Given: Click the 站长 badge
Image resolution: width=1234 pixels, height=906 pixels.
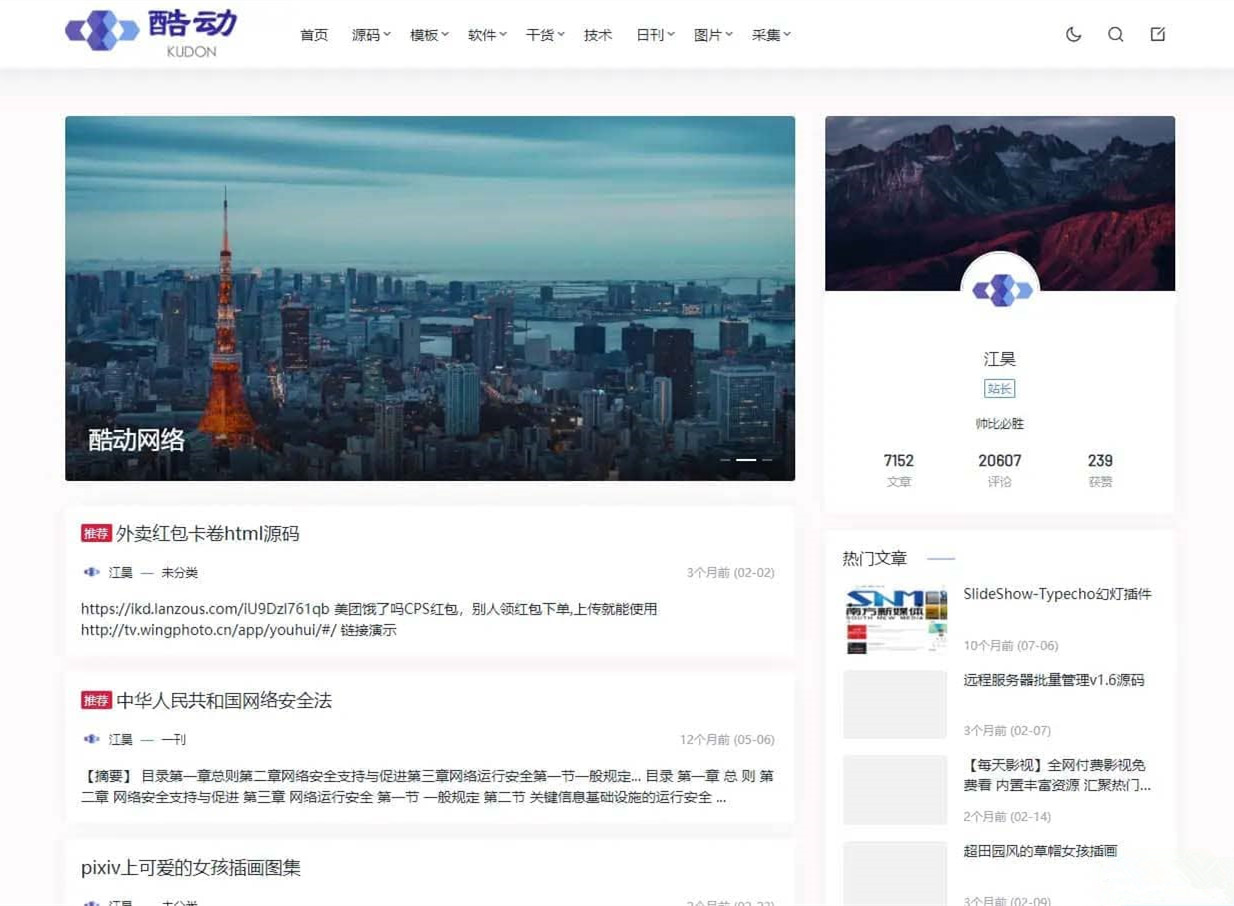Looking at the screenshot, I should (1000, 389).
